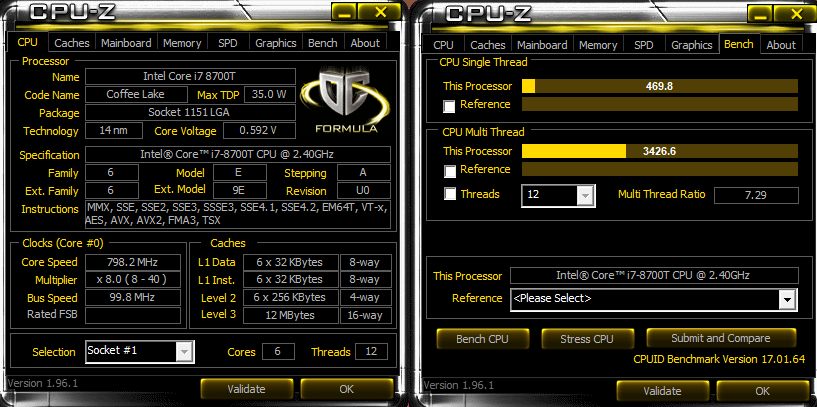The height and width of the screenshot is (407, 817).
Task: Minimize the left CPU-Z window
Action: [x=344, y=12]
